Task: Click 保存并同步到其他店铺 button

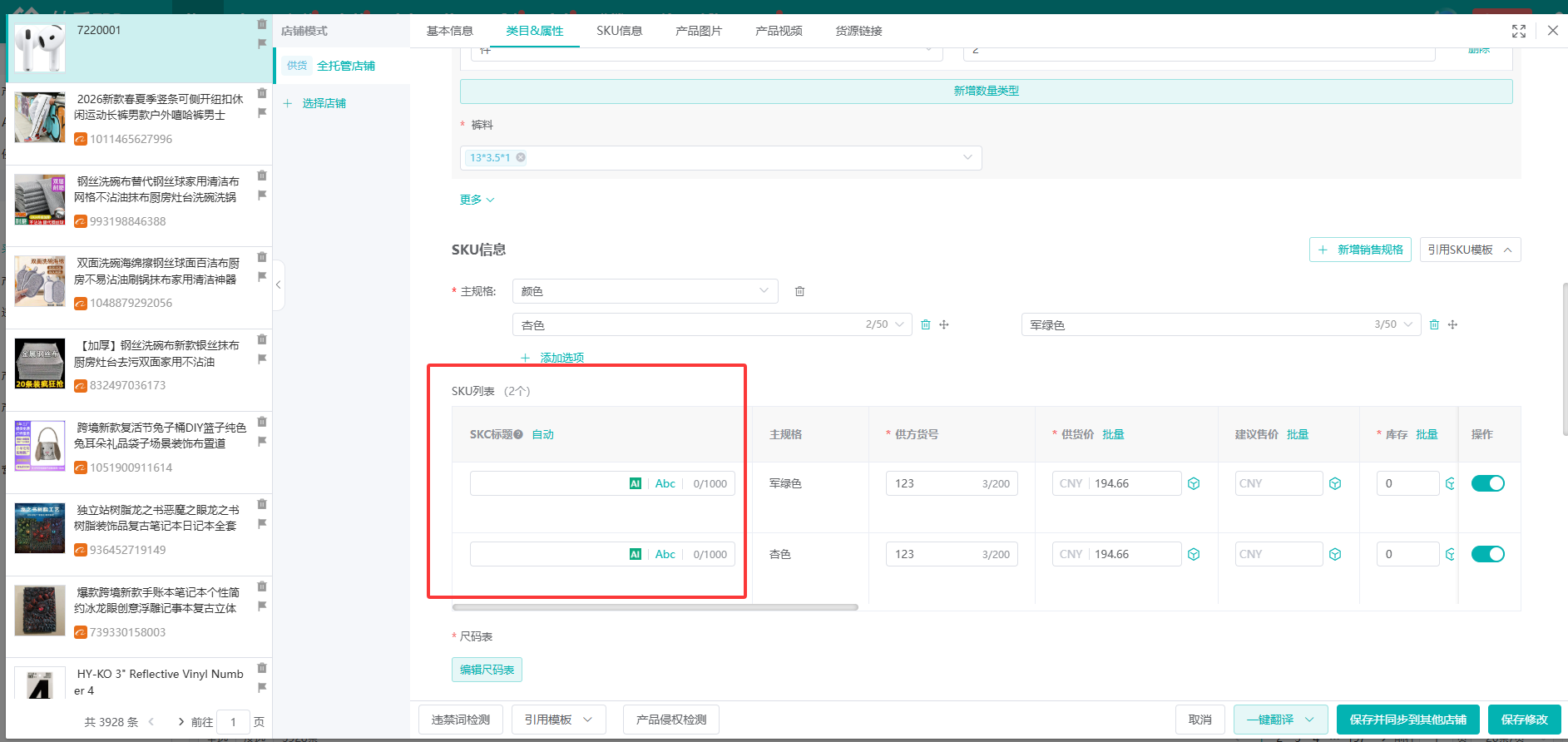Action: pyautogui.click(x=1408, y=720)
